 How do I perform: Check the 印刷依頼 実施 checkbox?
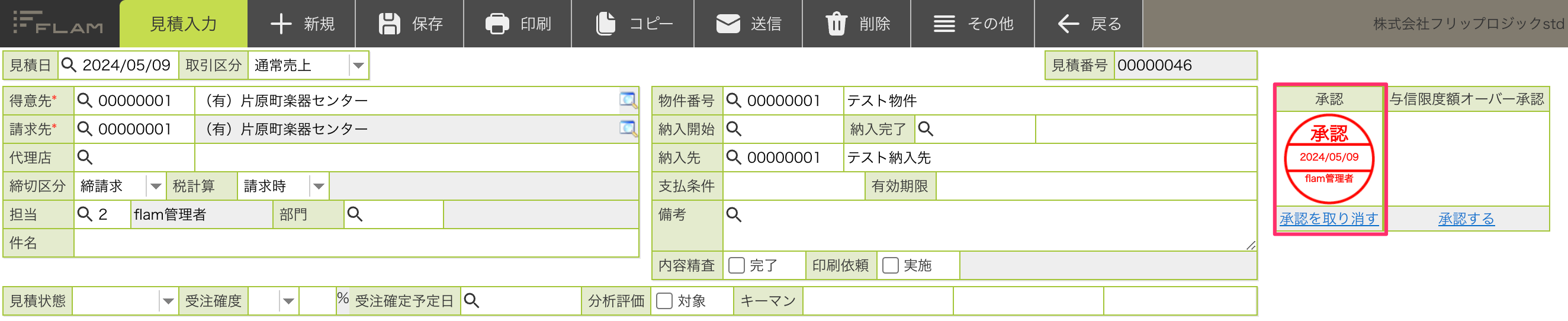coord(890,265)
